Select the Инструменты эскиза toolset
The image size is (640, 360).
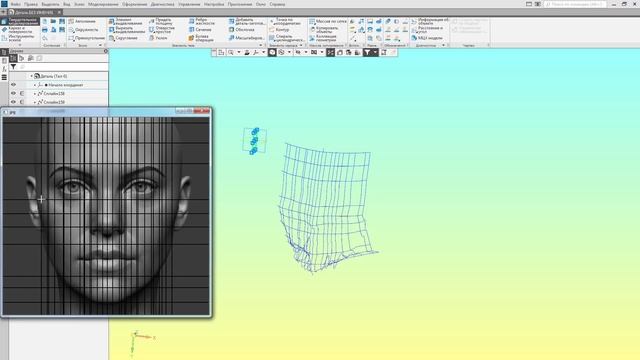pyautogui.click(x=18, y=38)
